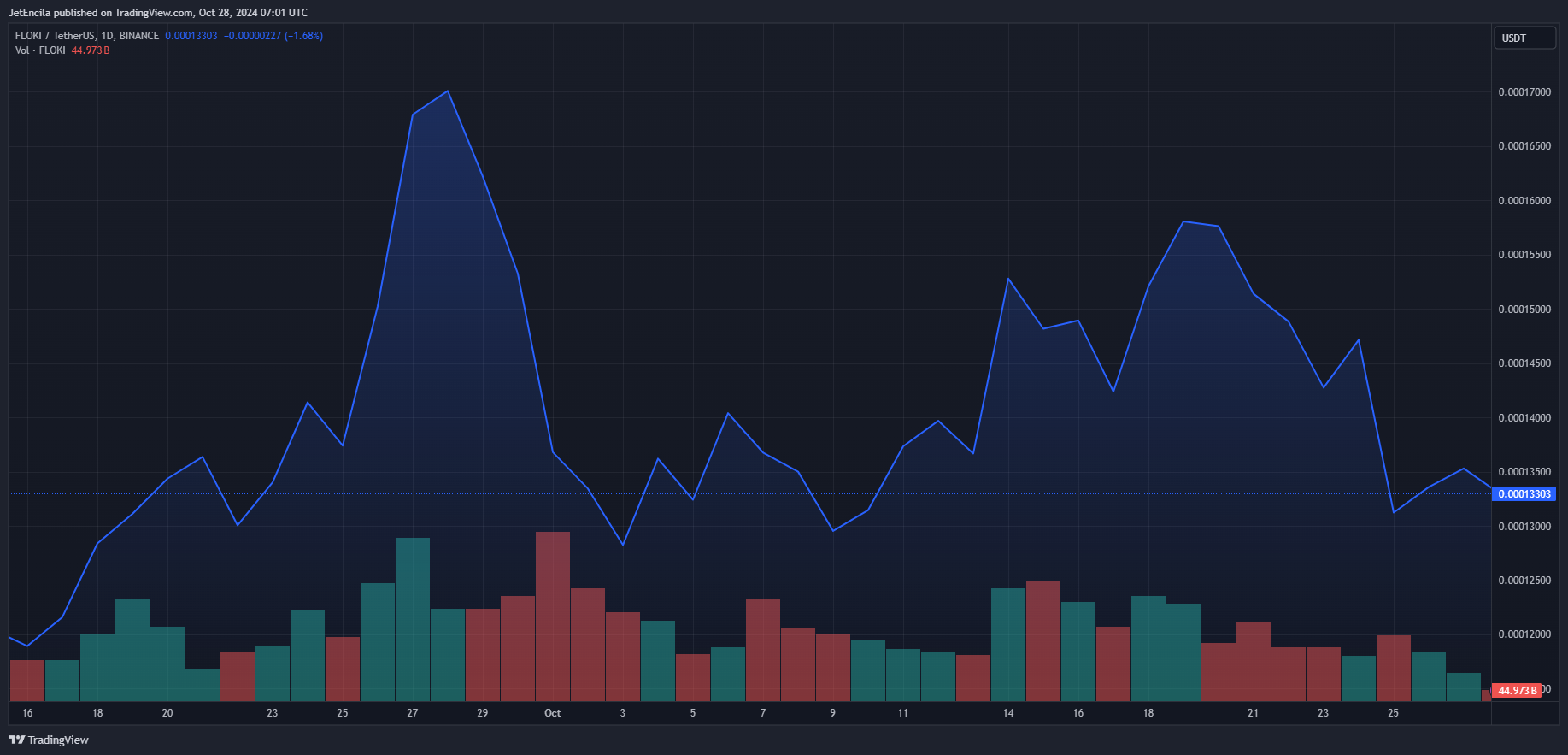Click the FLOKI / TetherUS symbol title
1568x755 pixels.
coord(55,36)
